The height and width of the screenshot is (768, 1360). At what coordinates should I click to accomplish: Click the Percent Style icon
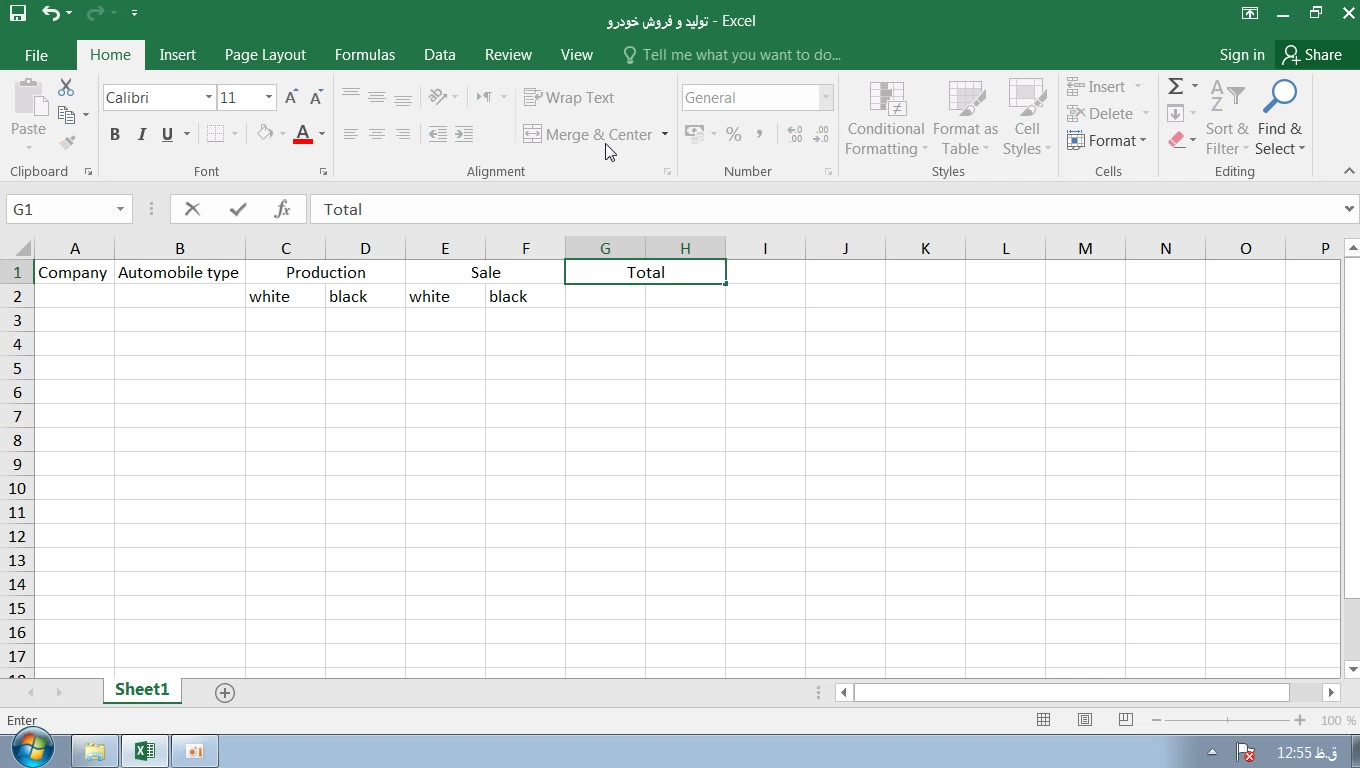(x=733, y=134)
